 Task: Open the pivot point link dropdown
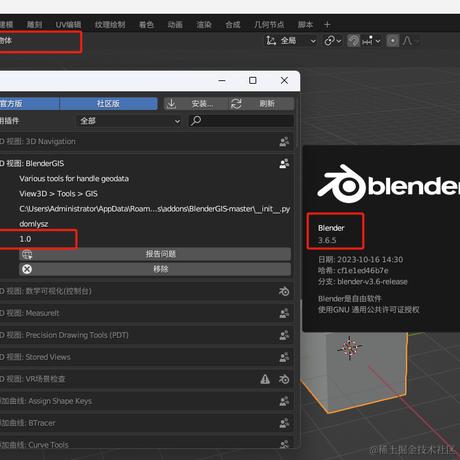tap(333, 41)
